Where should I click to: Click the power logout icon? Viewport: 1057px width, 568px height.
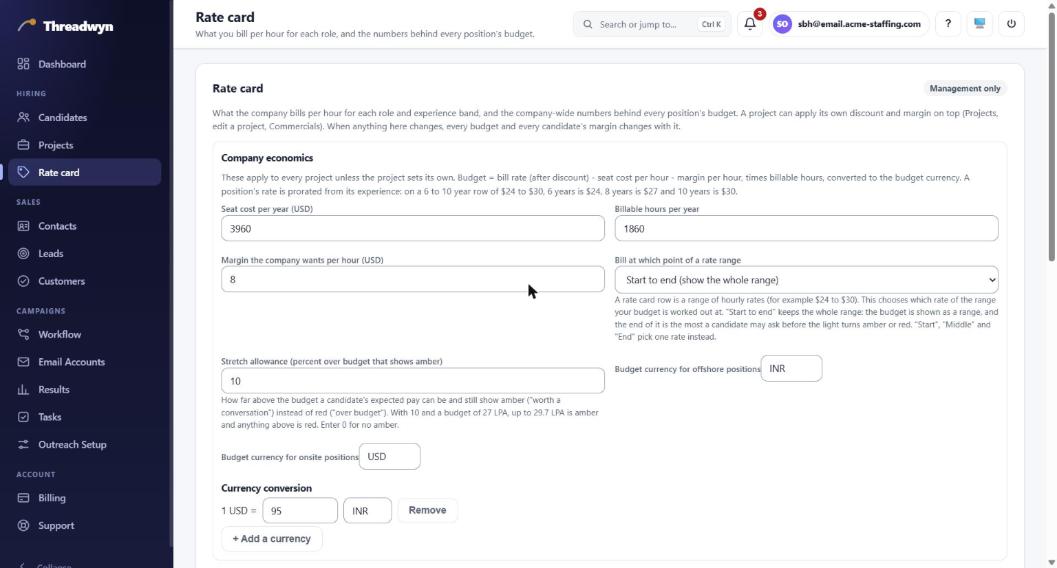1011,24
